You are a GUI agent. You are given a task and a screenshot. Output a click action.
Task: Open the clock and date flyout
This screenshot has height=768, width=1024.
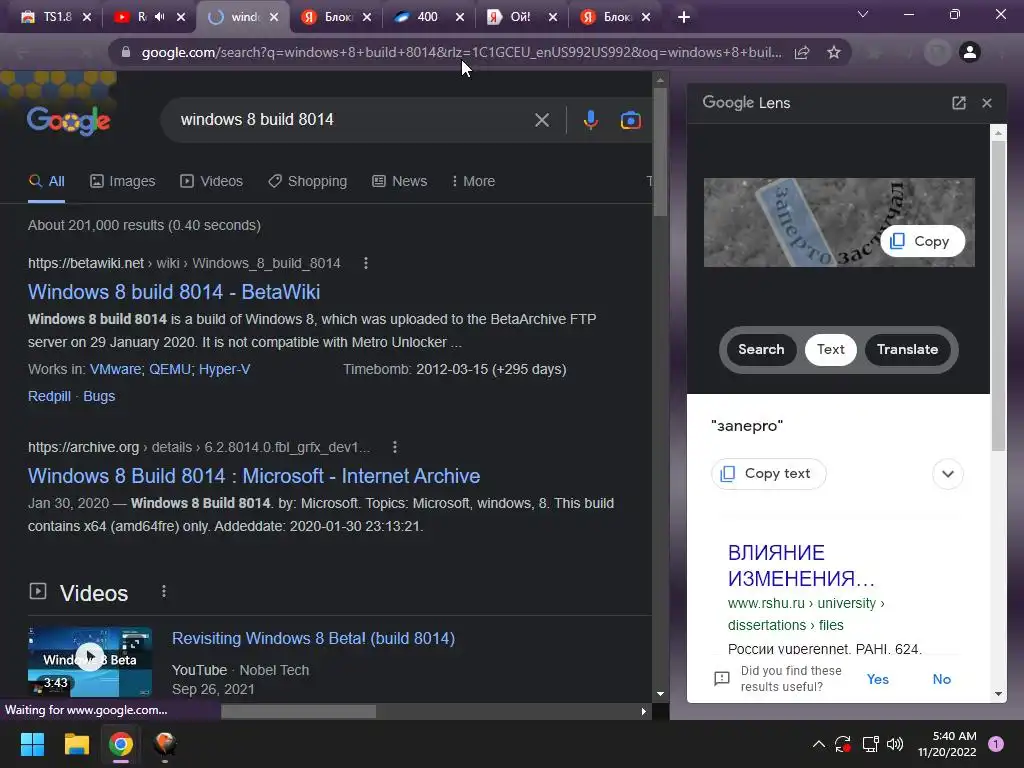pyautogui.click(x=946, y=744)
